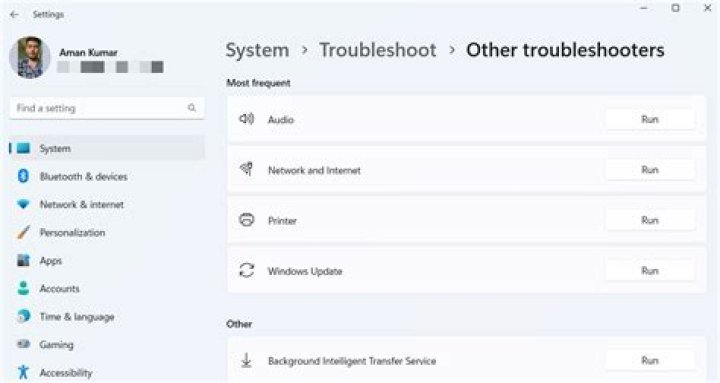The image size is (720, 383).
Task: Click the Audio speaker icon
Action: 247,119
